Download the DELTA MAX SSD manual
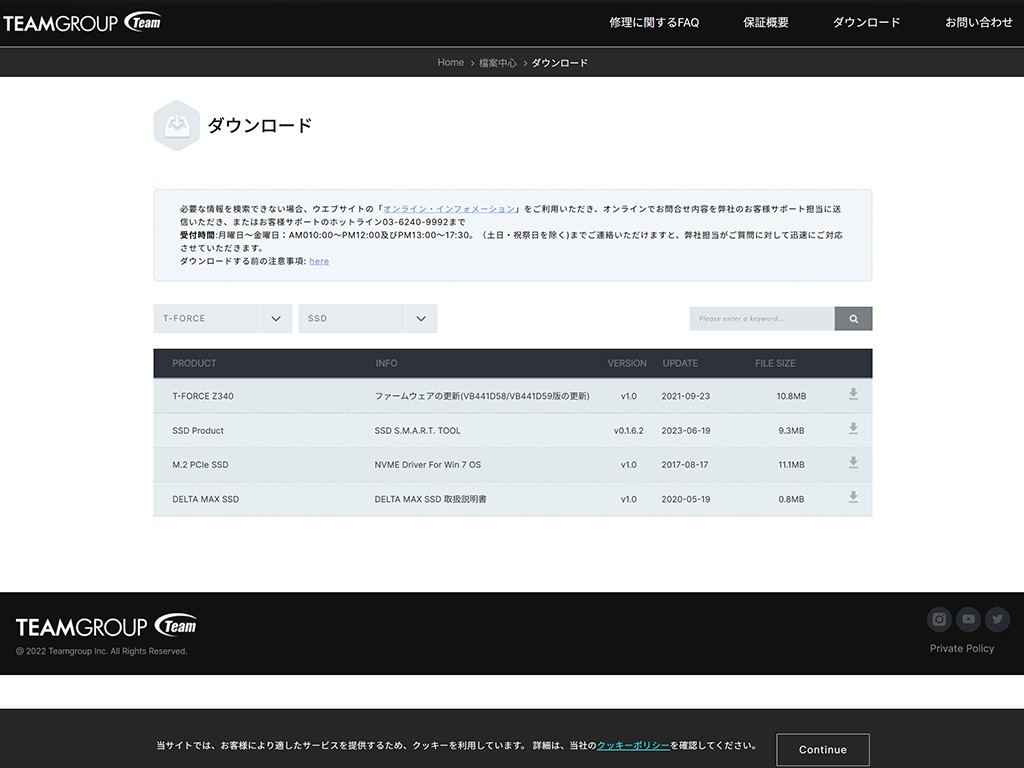Image resolution: width=1024 pixels, height=768 pixels. click(853, 497)
